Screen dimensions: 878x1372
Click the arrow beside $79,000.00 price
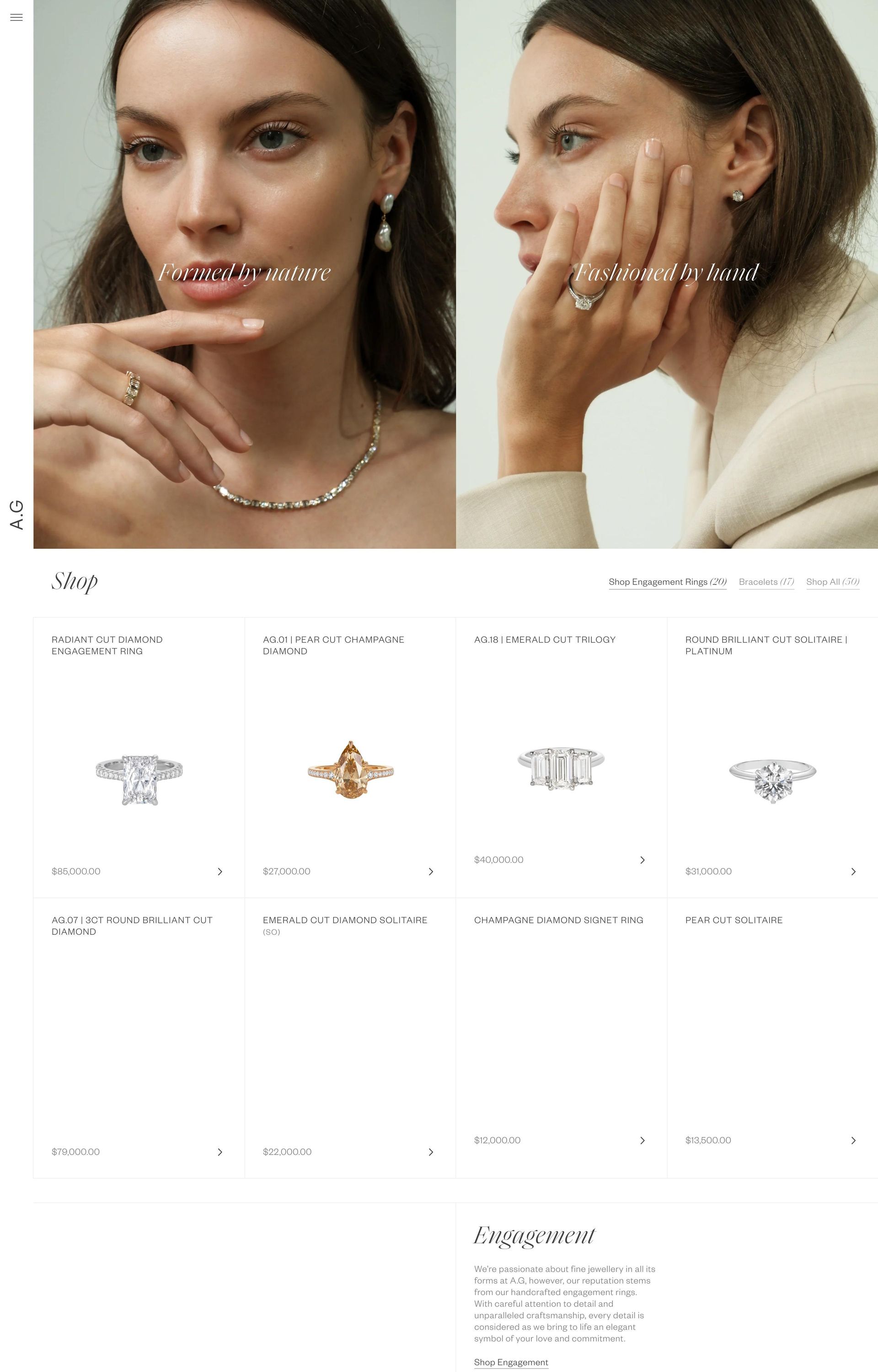click(x=220, y=1152)
